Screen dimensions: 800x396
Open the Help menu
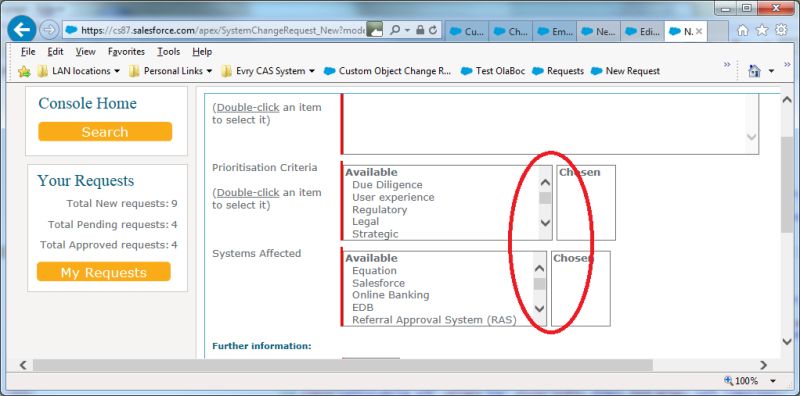(202, 52)
